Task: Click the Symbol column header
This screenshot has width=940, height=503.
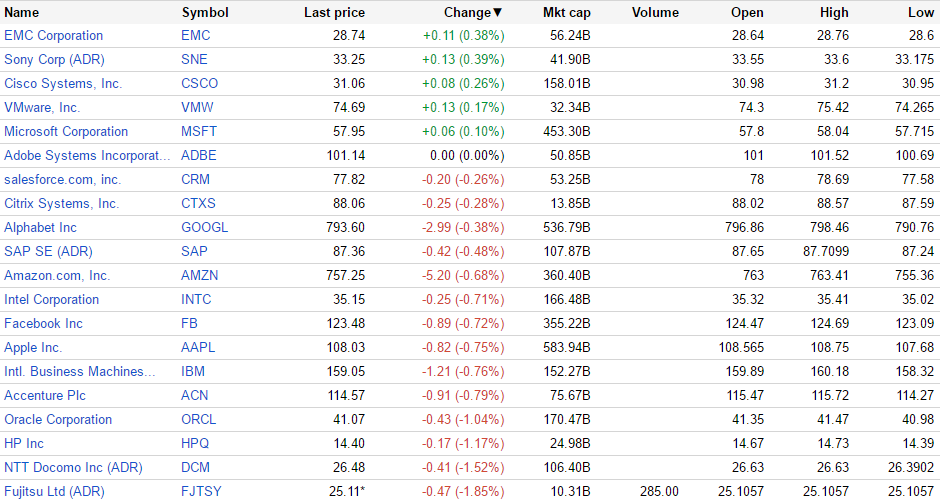Action: click(205, 13)
